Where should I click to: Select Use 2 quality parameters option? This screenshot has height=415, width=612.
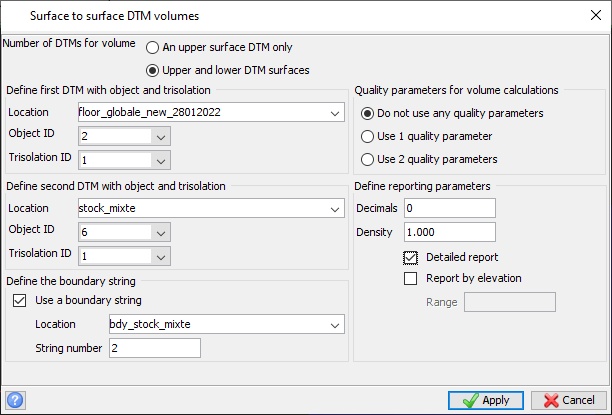point(368,159)
